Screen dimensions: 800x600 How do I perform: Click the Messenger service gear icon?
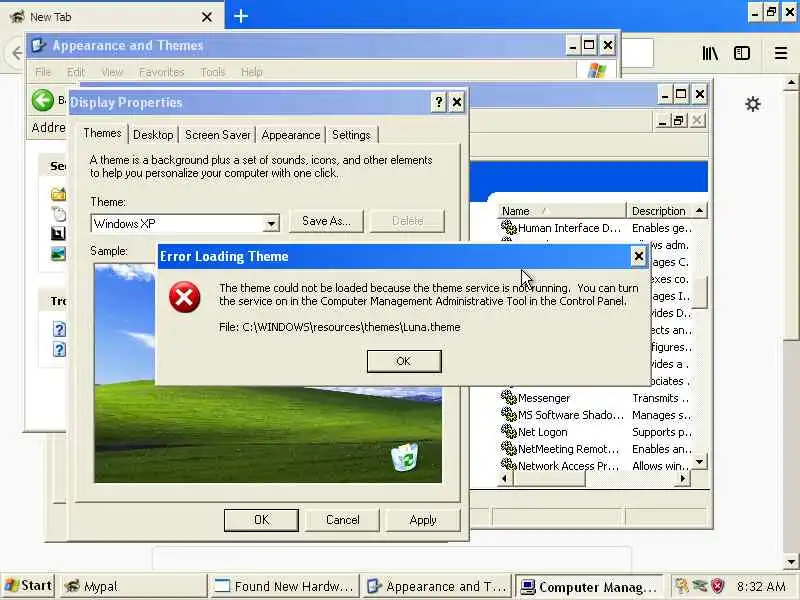coord(509,397)
